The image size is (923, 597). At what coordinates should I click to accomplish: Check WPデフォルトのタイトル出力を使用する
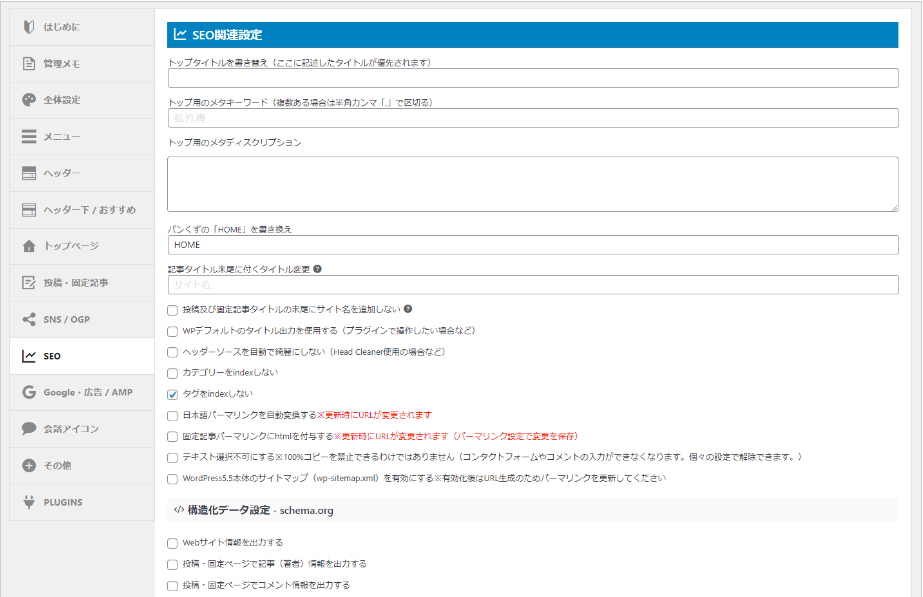tap(172, 331)
